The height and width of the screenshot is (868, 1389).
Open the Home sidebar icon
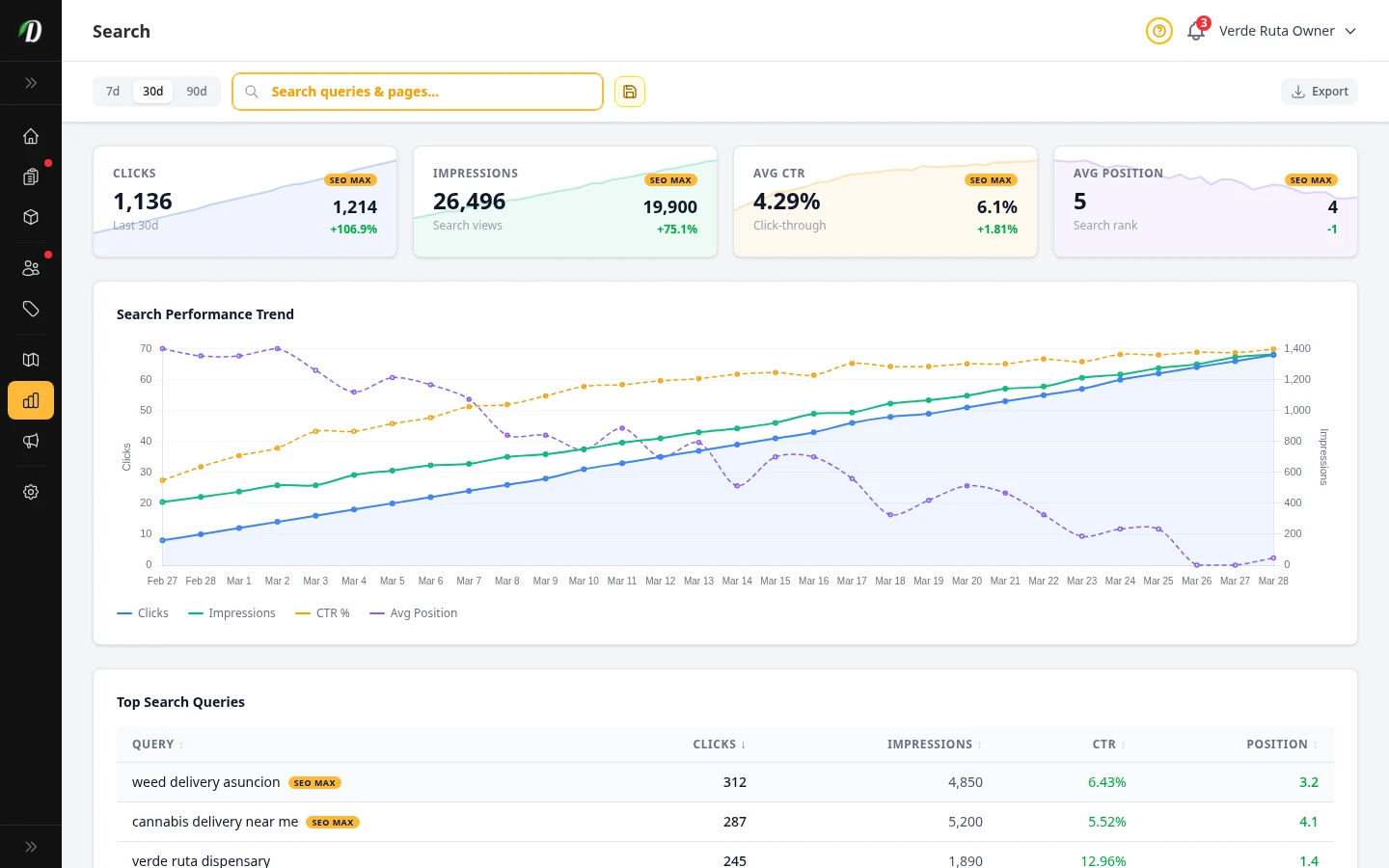point(31,136)
